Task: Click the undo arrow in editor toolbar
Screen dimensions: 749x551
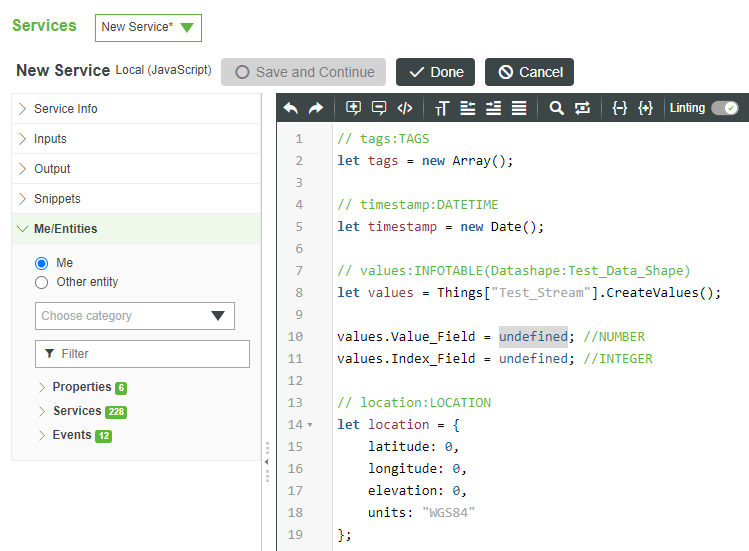Action: coord(291,108)
